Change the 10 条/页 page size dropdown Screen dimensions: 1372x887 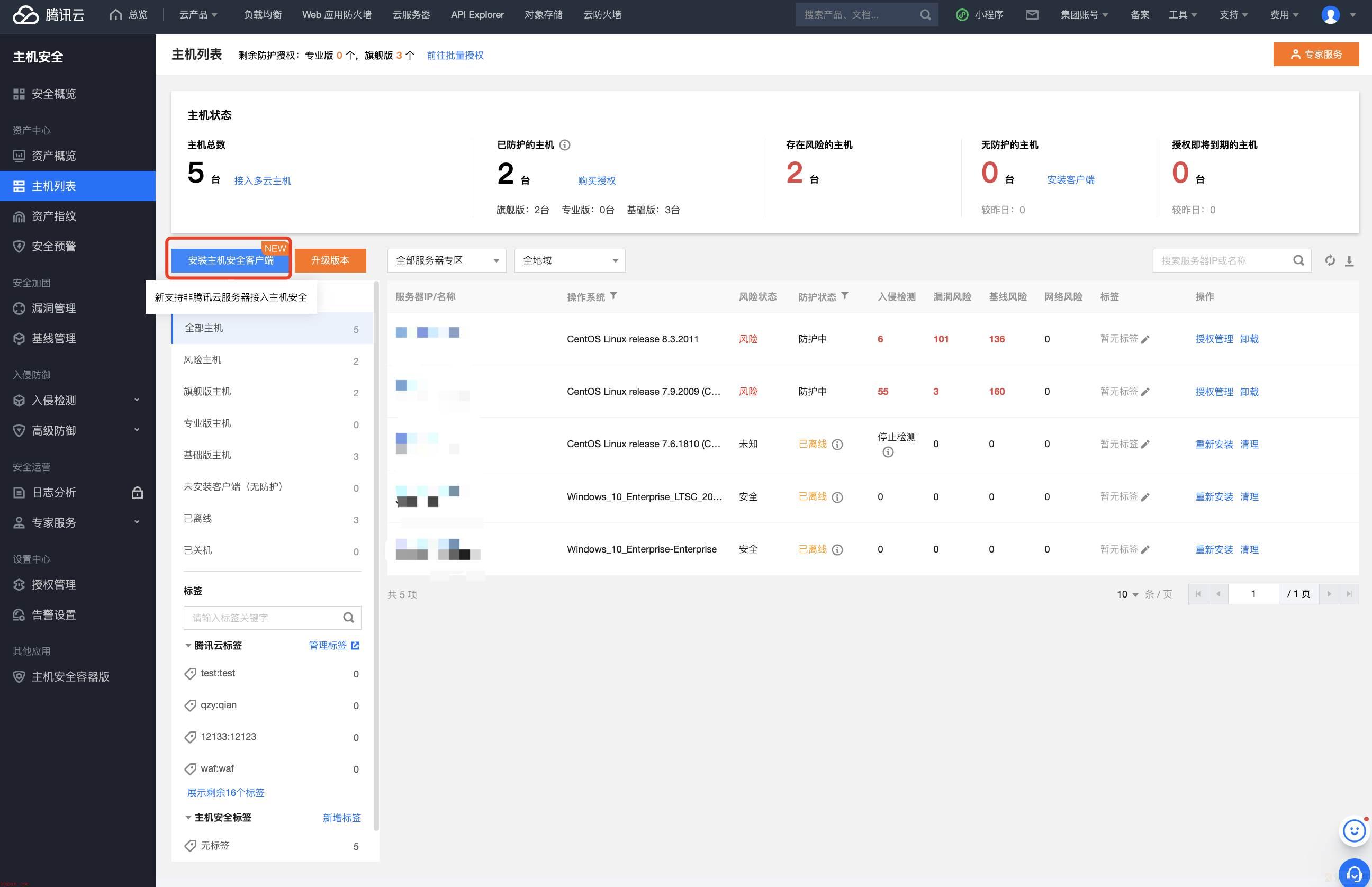(1127, 594)
